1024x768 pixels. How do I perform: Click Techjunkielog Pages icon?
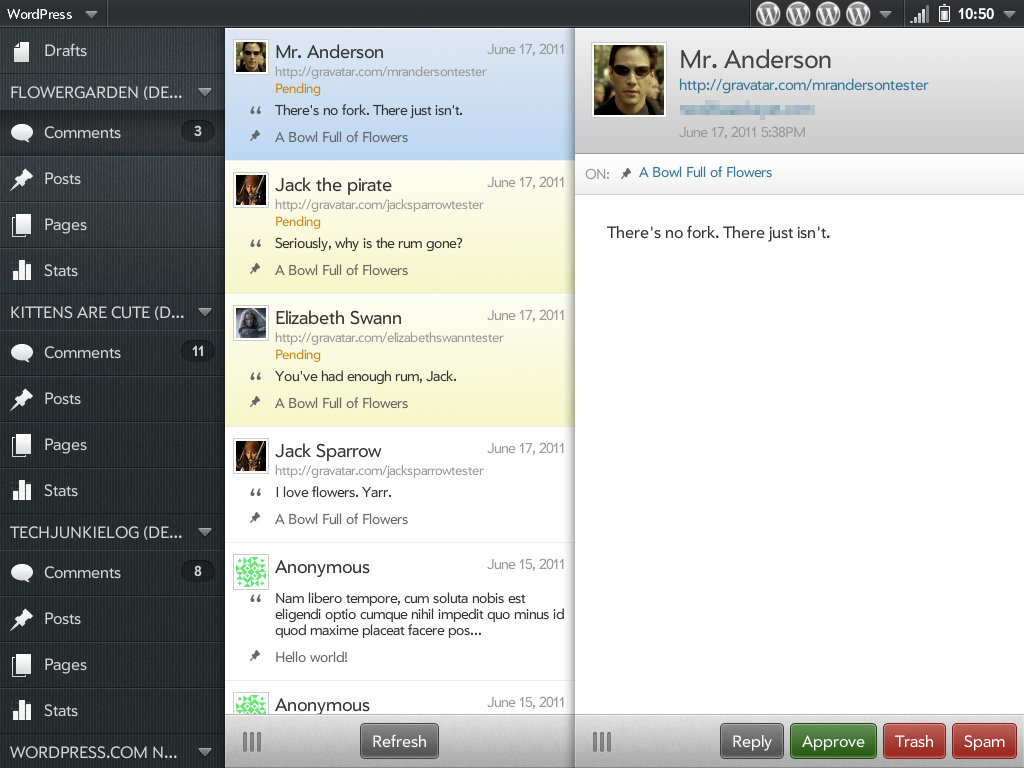(22, 665)
